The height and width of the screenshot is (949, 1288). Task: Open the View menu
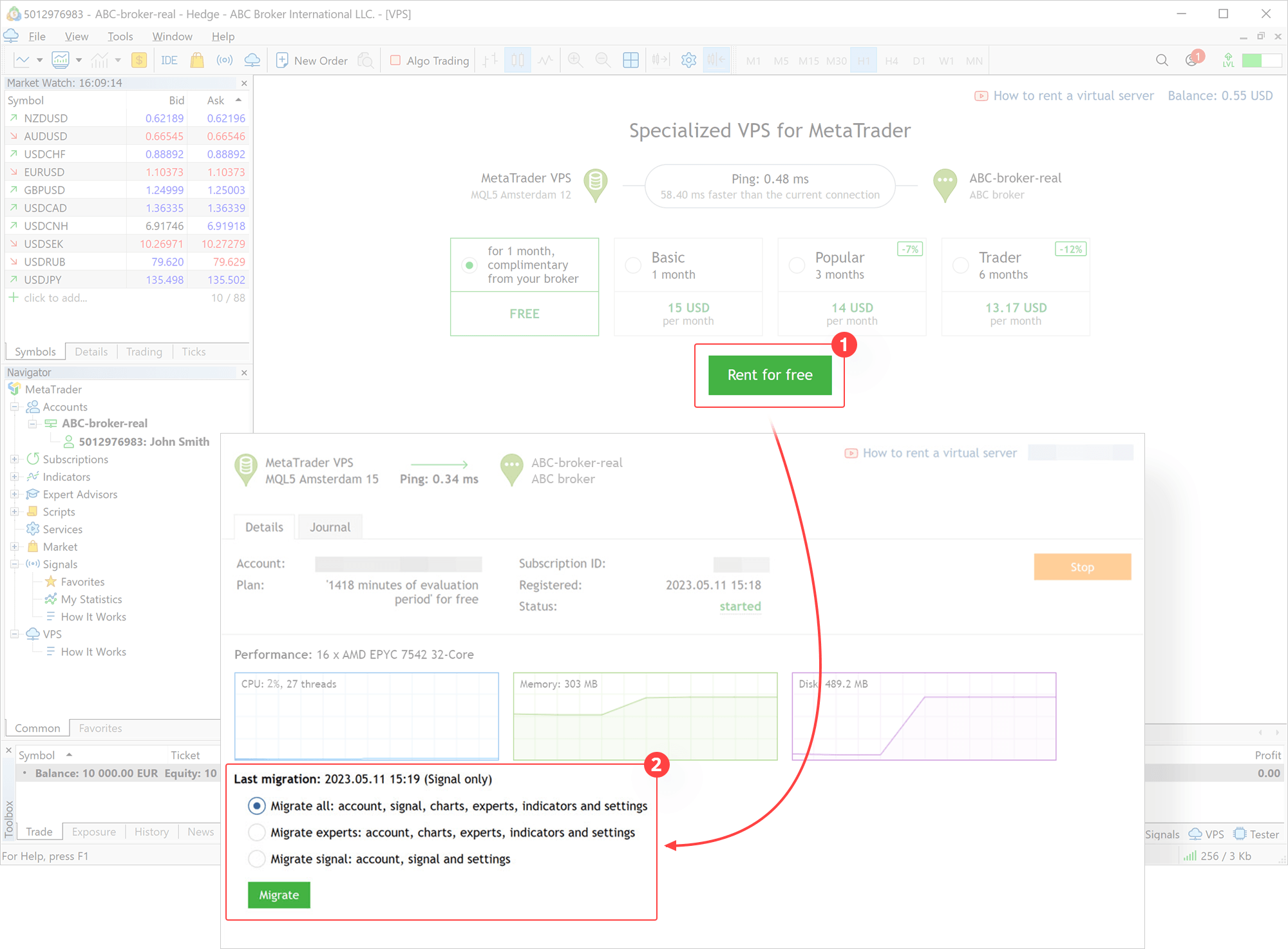[x=75, y=35]
